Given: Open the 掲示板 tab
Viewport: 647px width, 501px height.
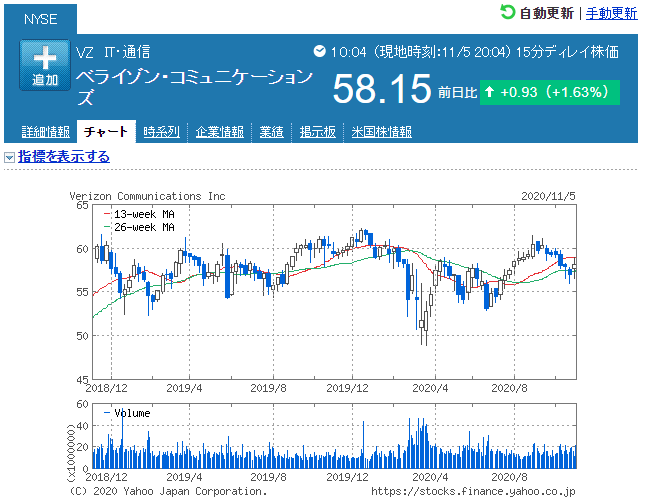Looking at the screenshot, I should 317,132.
